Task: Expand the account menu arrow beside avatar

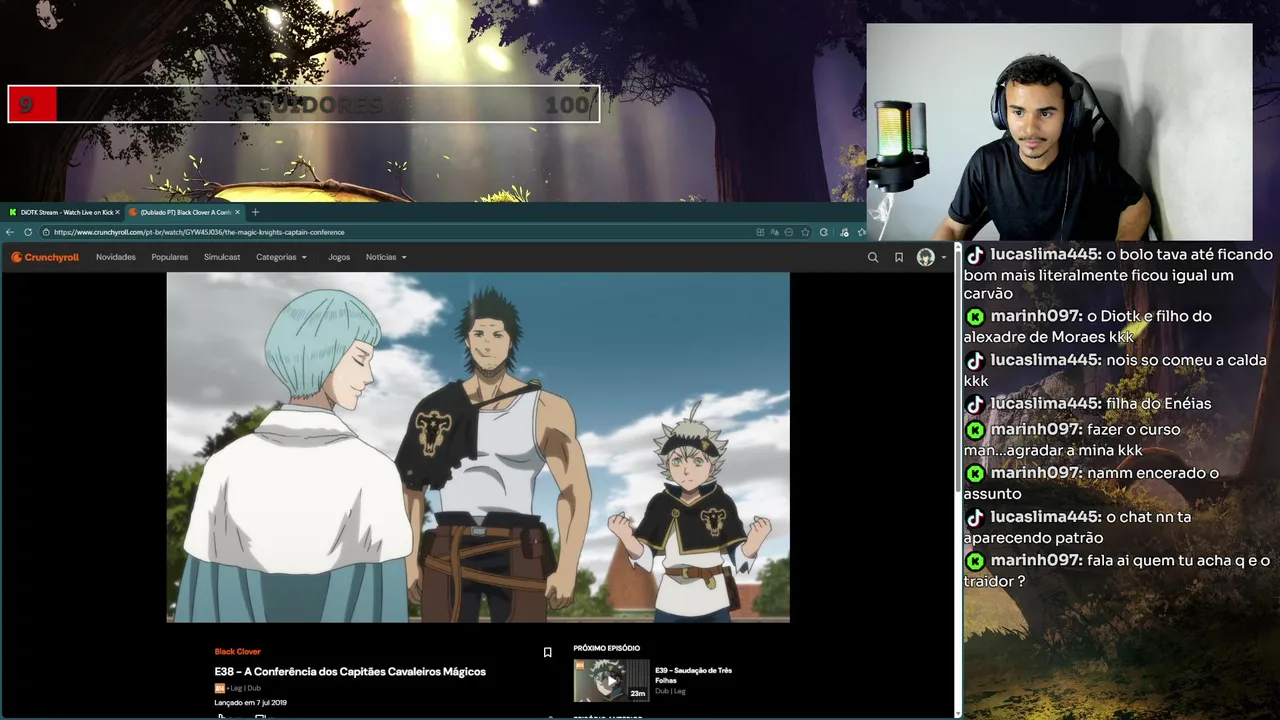Action: pyautogui.click(x=943, y=258)
